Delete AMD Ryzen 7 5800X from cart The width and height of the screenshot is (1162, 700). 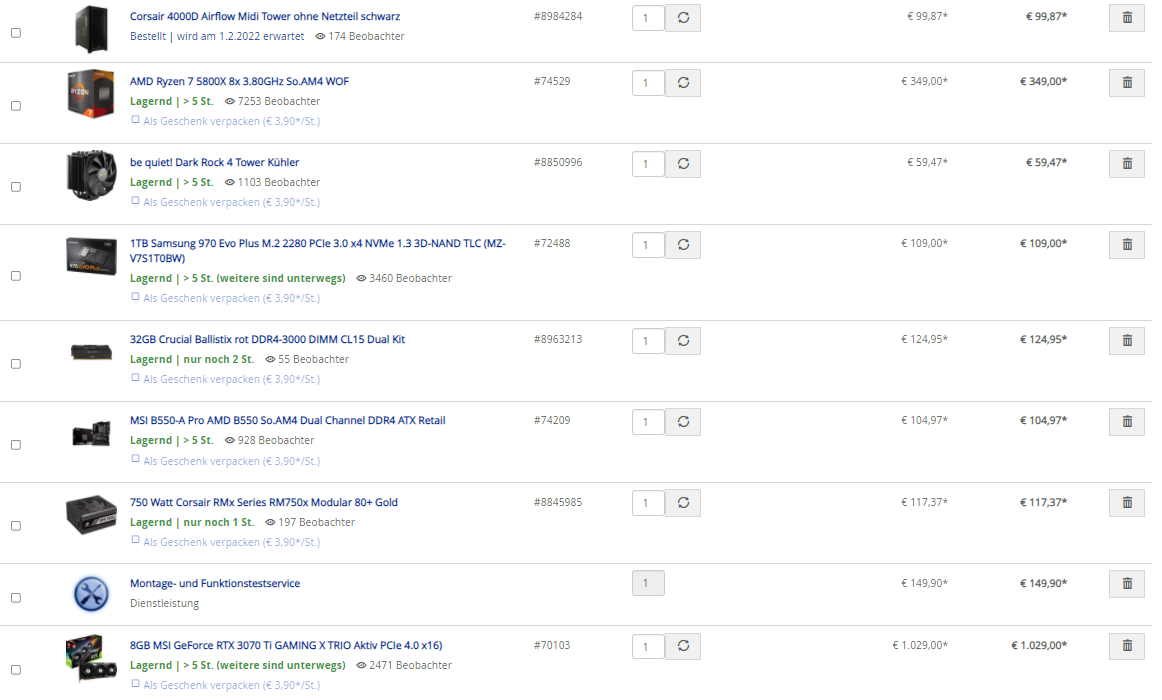[1126, 83]
